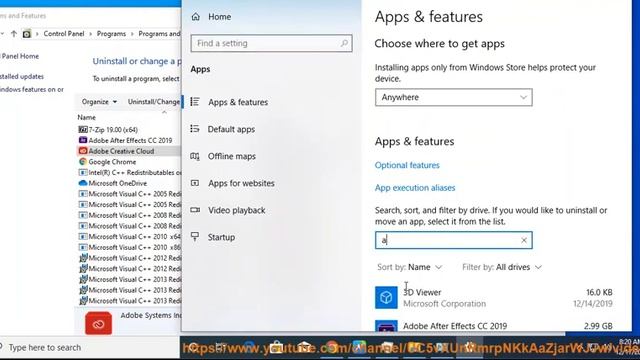
Task: Open Turn Windows features on or off link
Action: (31, 89)
